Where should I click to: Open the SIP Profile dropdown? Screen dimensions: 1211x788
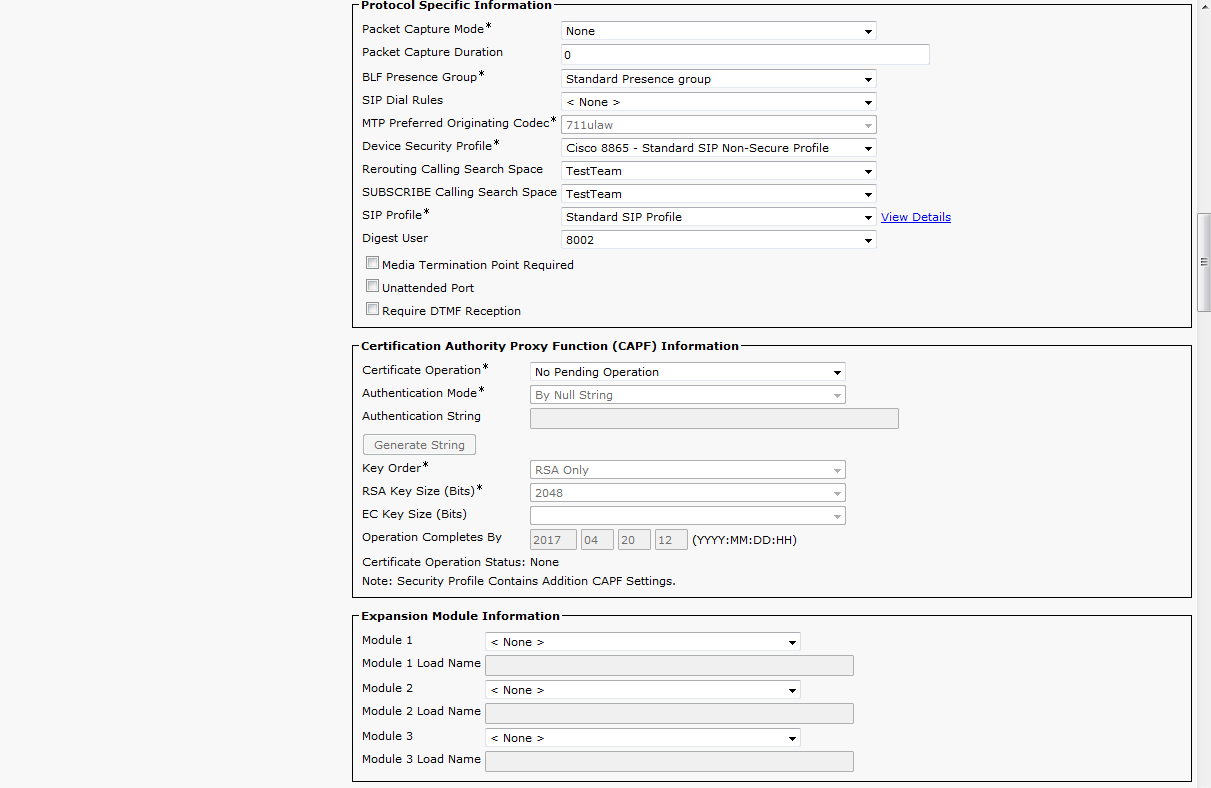718,217
